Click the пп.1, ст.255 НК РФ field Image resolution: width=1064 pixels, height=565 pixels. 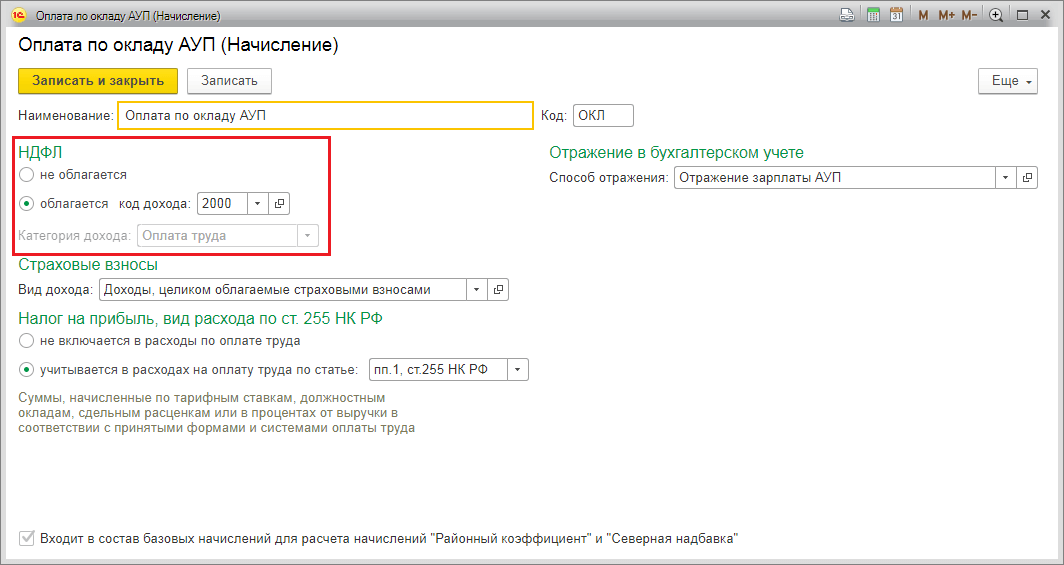[x=438, y=370]
